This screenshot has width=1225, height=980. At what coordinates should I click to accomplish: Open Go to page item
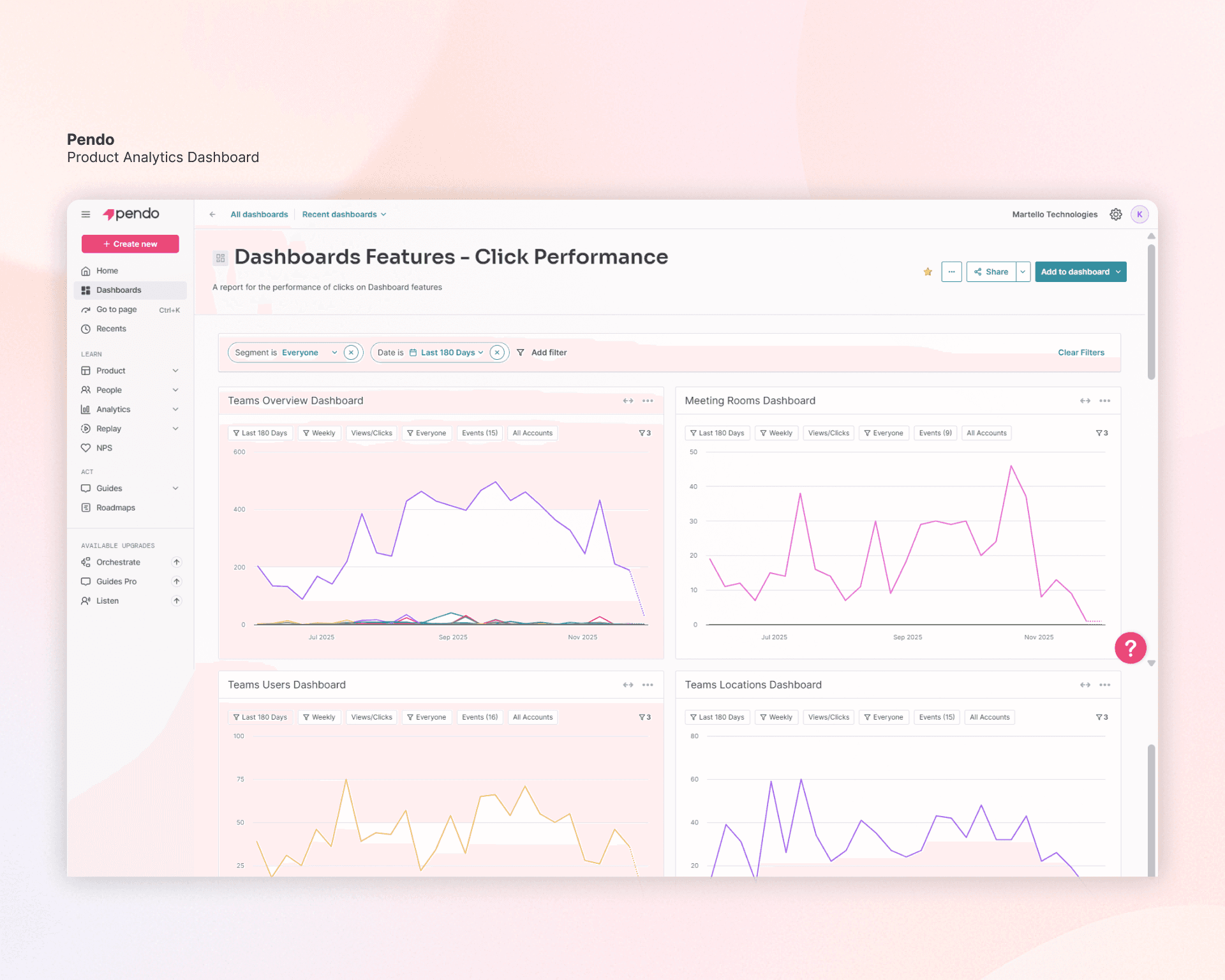click(x=130, y=309)
